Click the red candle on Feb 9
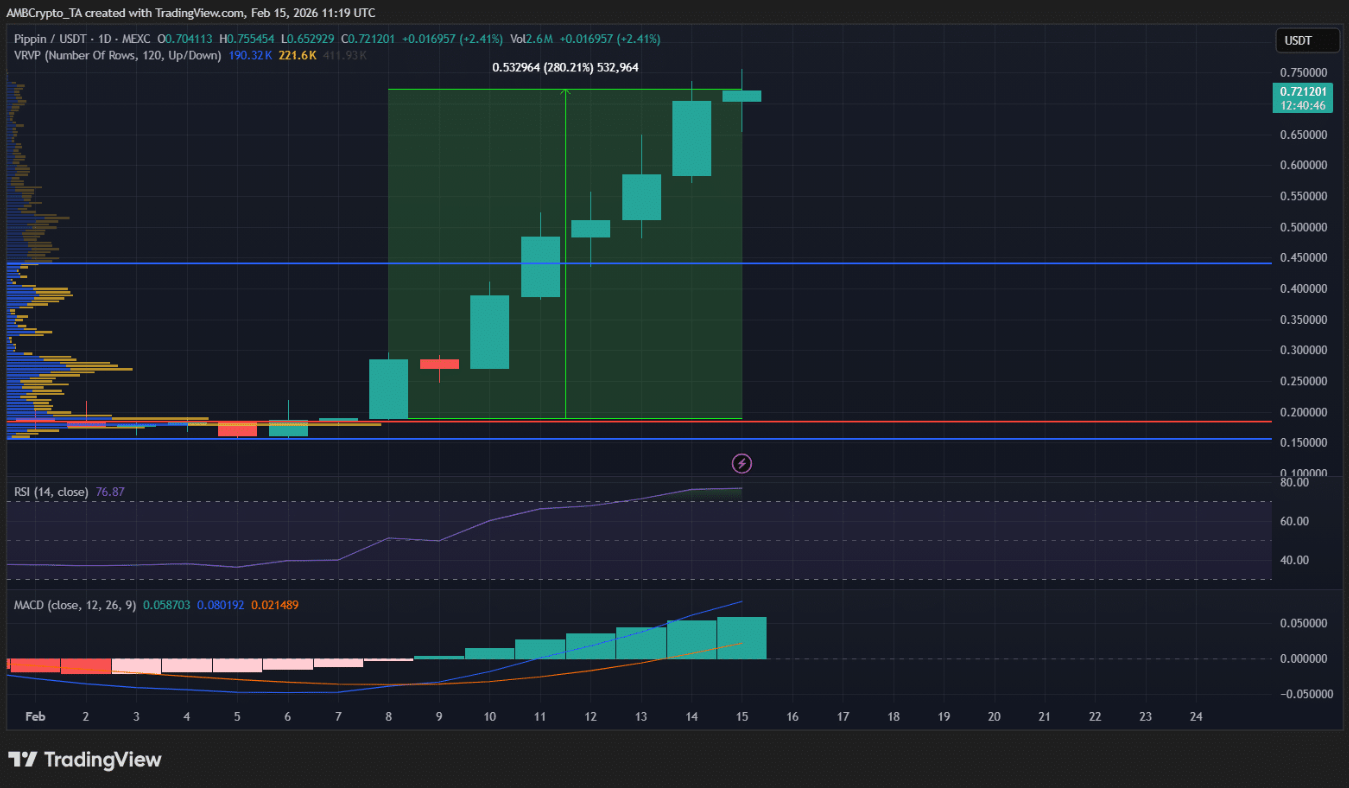Screen dimensions: 1349x788 point(439,364)
